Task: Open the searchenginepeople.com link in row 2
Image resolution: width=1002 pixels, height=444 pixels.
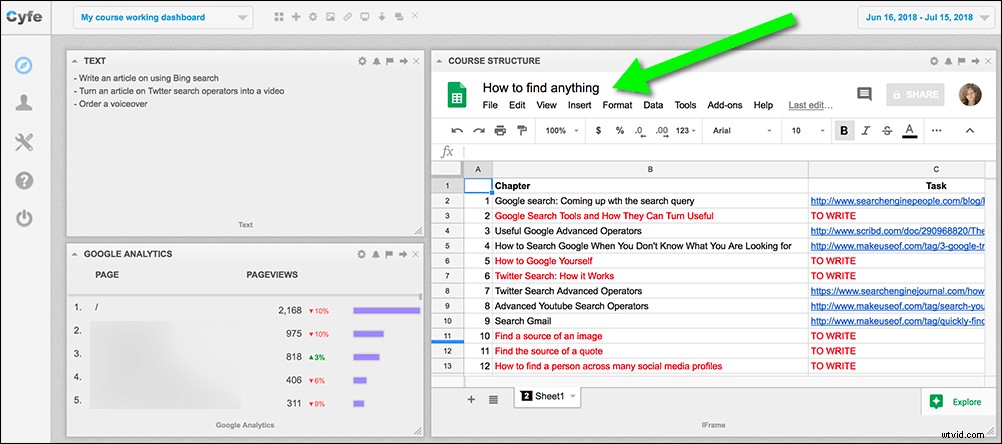Action: (897, 201)
